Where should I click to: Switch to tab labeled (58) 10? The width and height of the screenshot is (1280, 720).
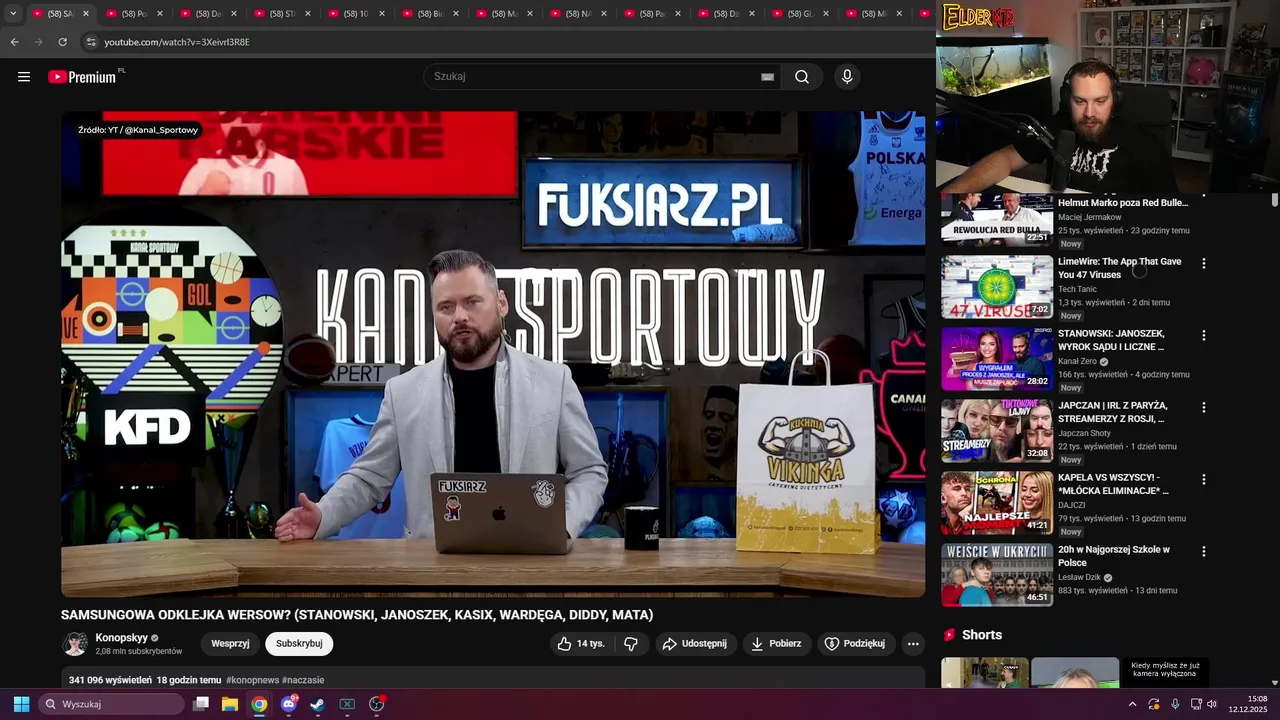(356, 14)
